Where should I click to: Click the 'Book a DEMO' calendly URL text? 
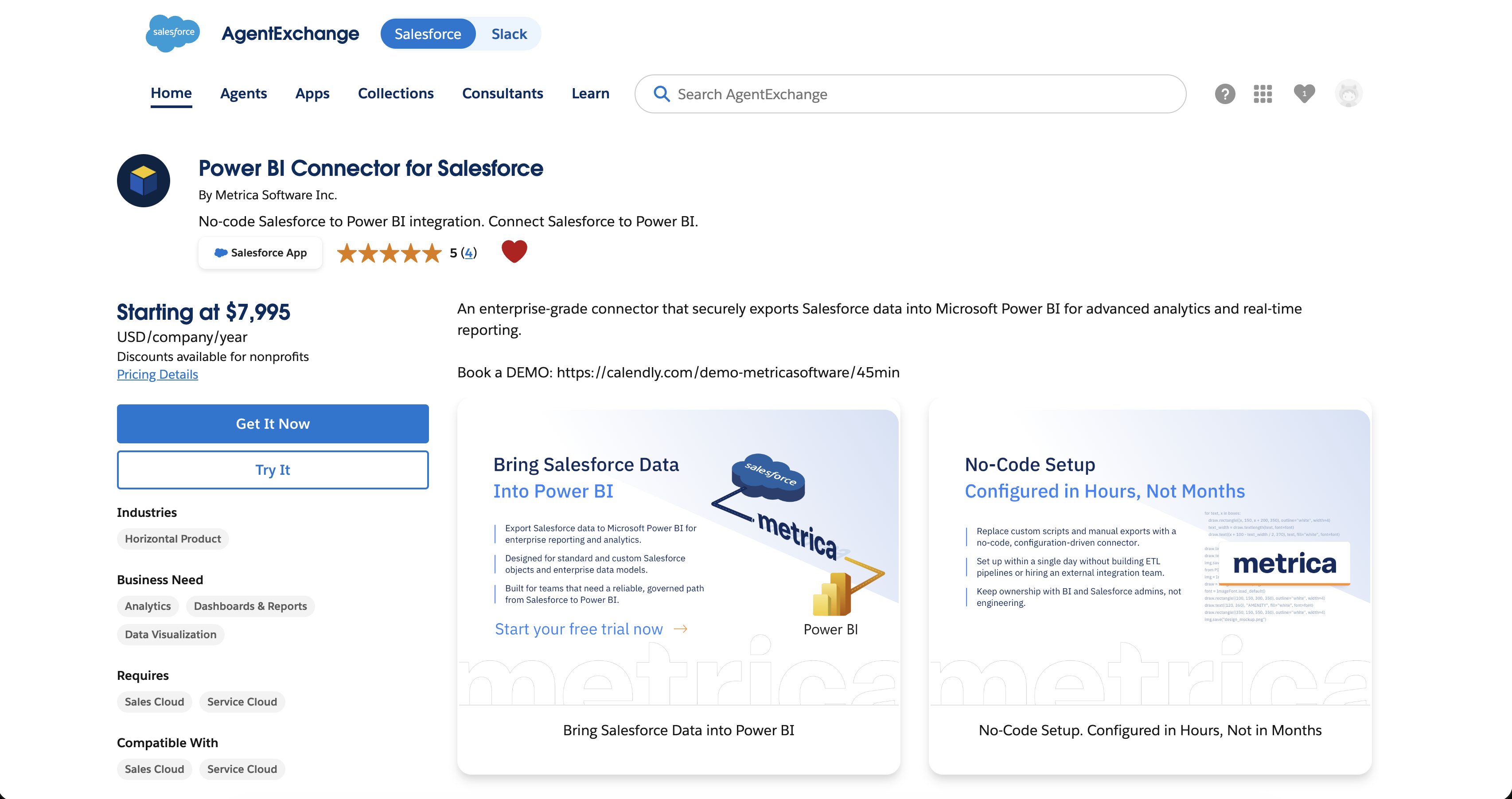coord(678,372)
